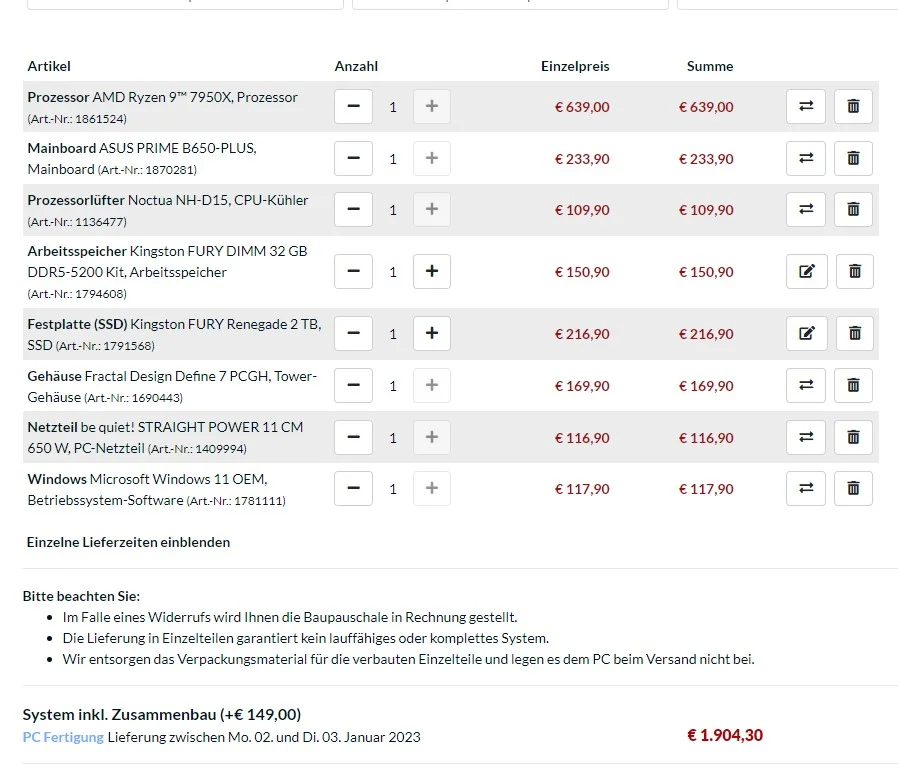Remove the Fractal Design Define 7 case
The image size is (898, 768).
coord(853,385)
